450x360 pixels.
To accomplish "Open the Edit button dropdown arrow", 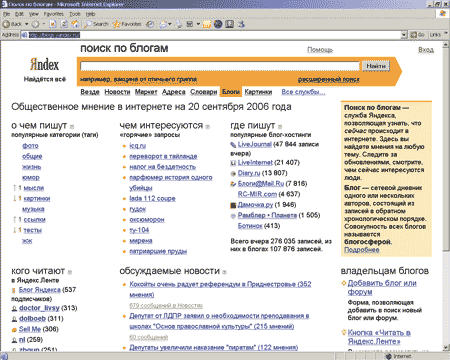I will pyautogui.click(x=198, y=24).
